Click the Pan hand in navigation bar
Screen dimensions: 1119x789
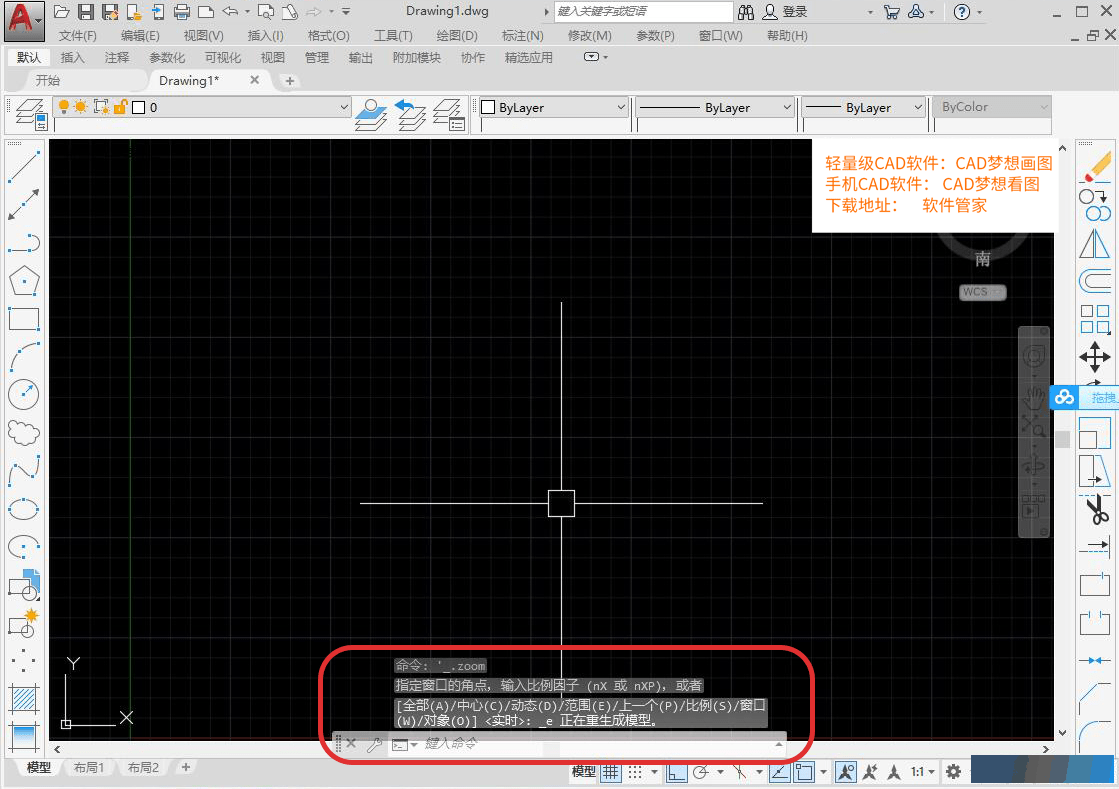click(1033, 397)
